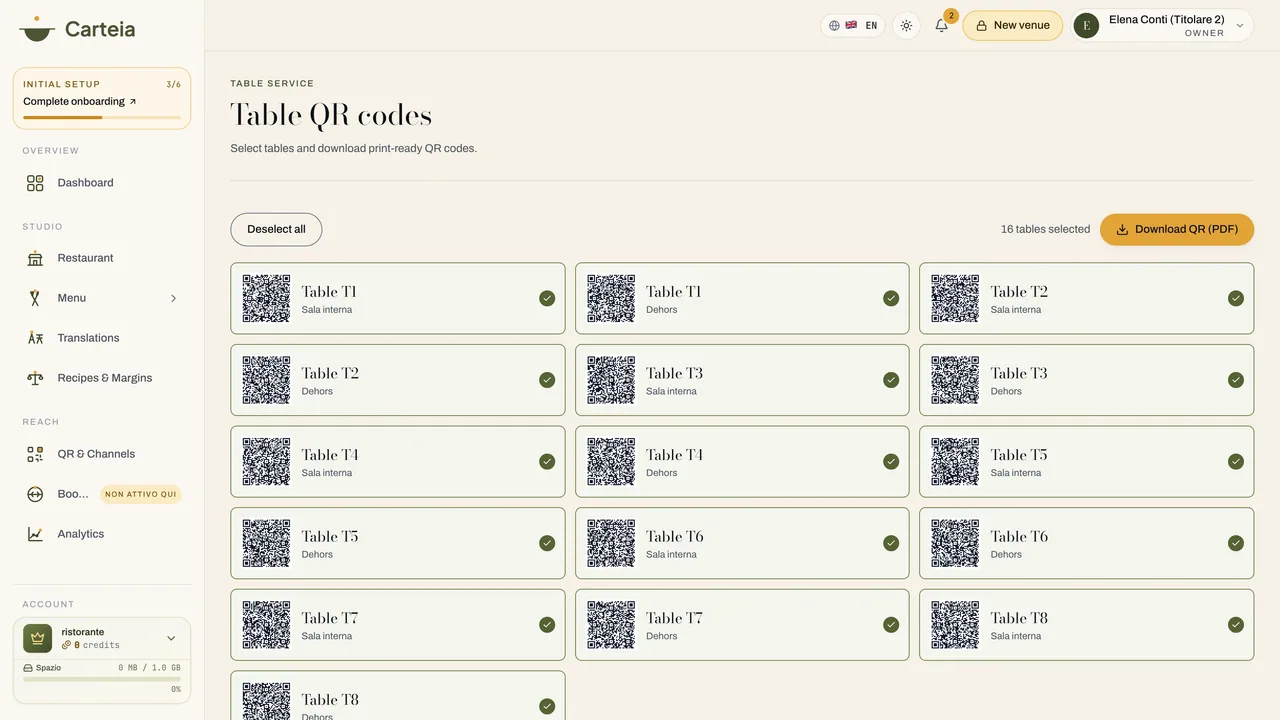Click the QR thumbnail of Table T8 Sala interna
This screenshot has width=1280, height=720.
click(955, 625)
